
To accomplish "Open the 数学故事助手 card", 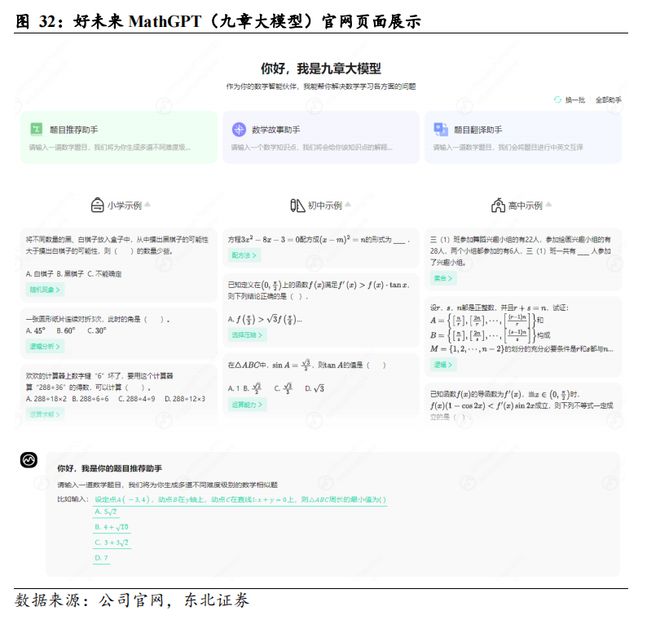I will [321, 137].
